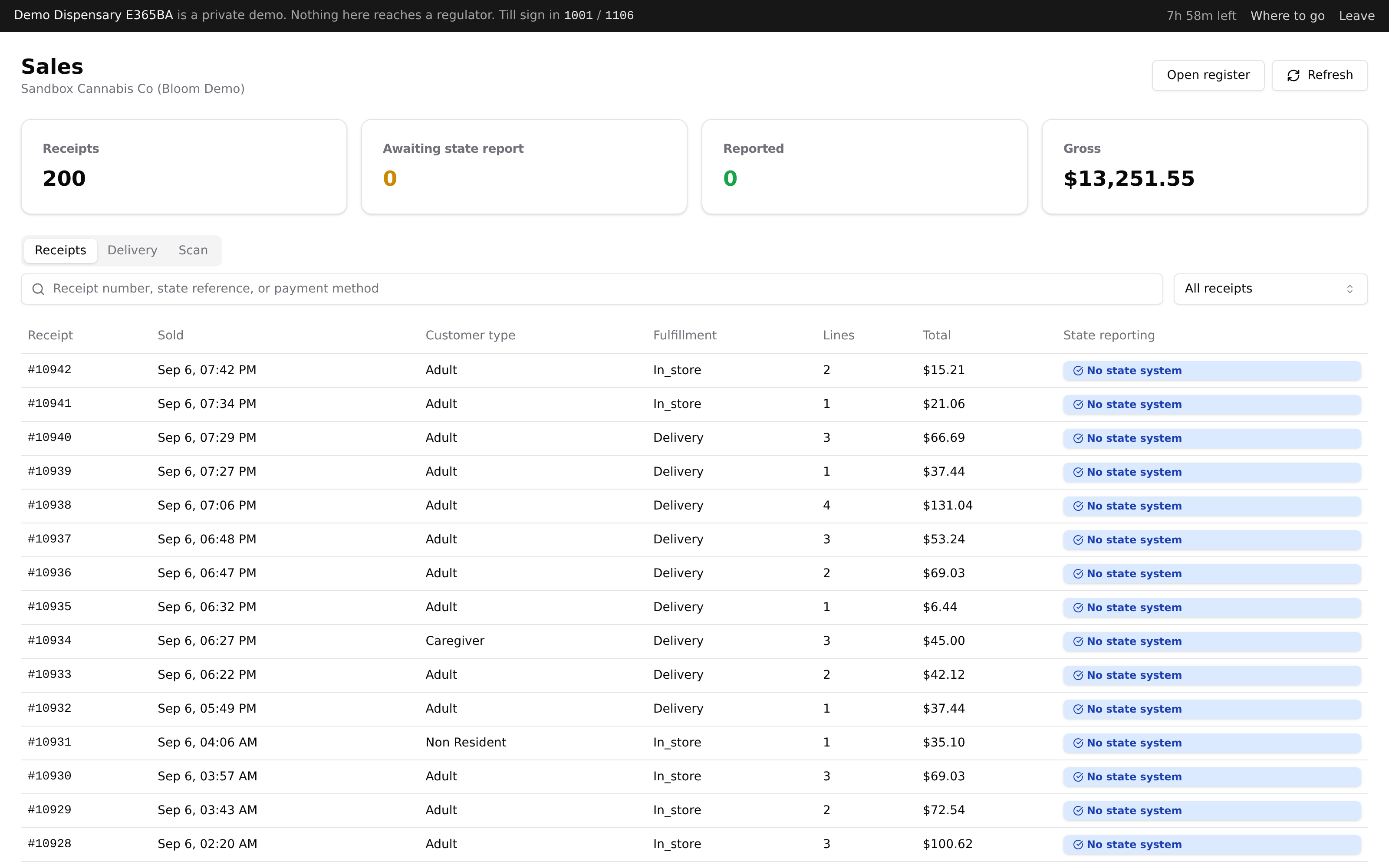Click check icon in receipt #10936 status badge
Screen dimensions: 1389x868
pos(1078,574)
